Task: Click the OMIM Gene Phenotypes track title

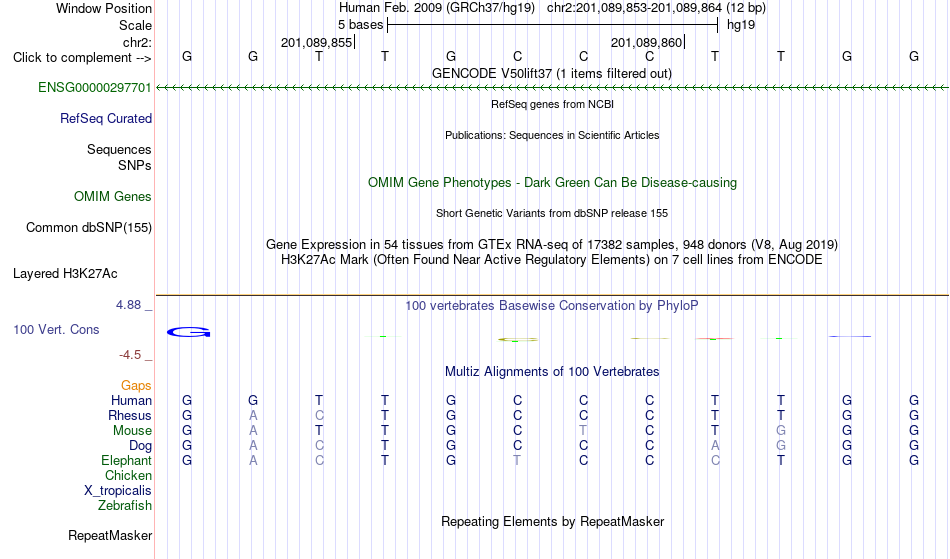Action: 553,182
